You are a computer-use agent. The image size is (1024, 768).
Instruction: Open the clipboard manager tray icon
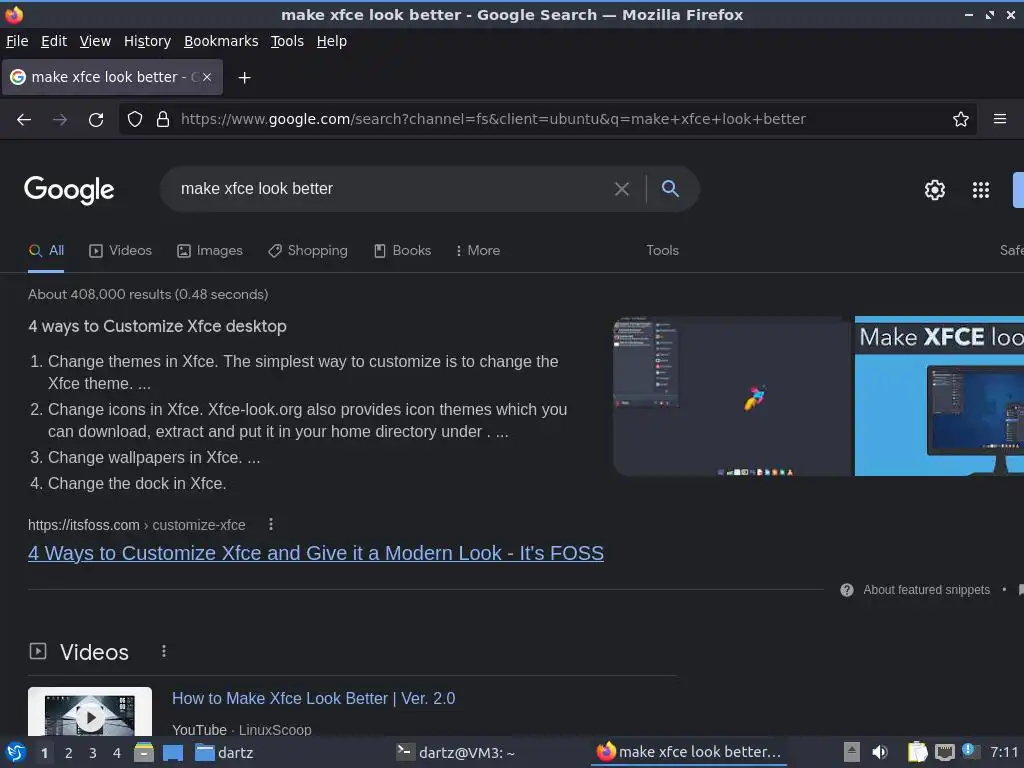tap(917, 752)
